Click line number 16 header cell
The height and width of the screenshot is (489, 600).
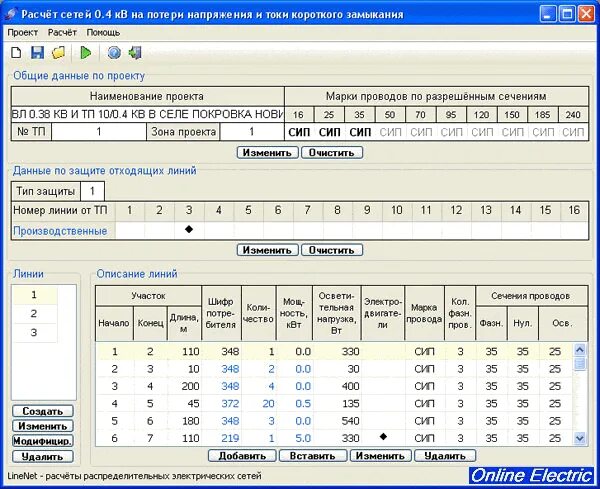[574, 210]
